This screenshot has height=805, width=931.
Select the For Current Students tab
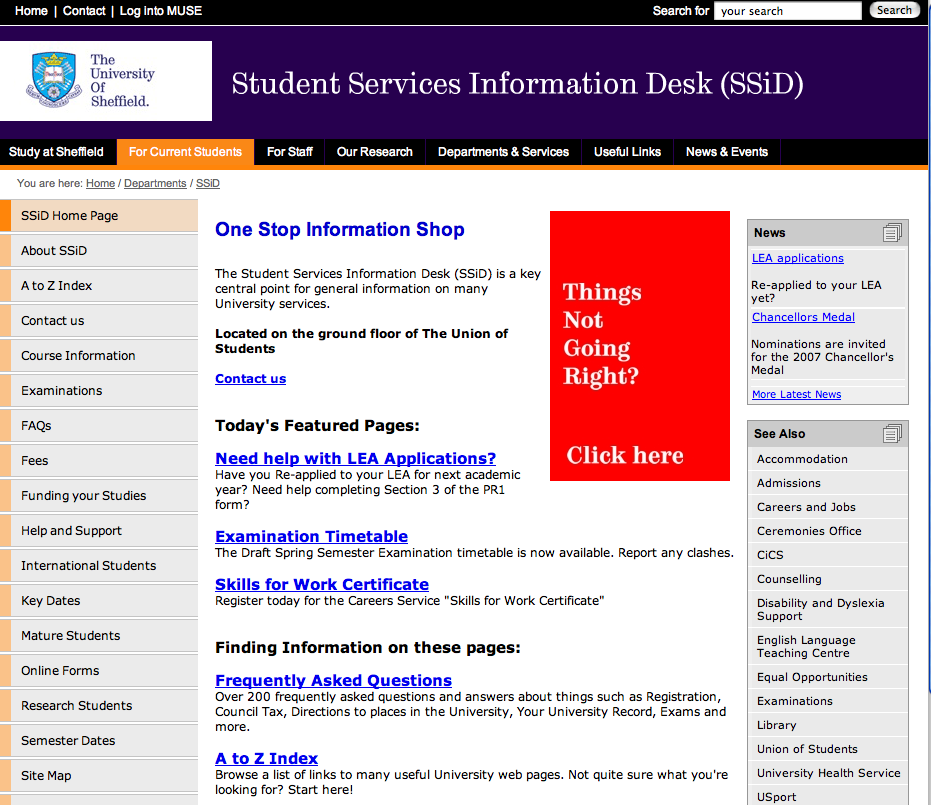pos(185,152)
